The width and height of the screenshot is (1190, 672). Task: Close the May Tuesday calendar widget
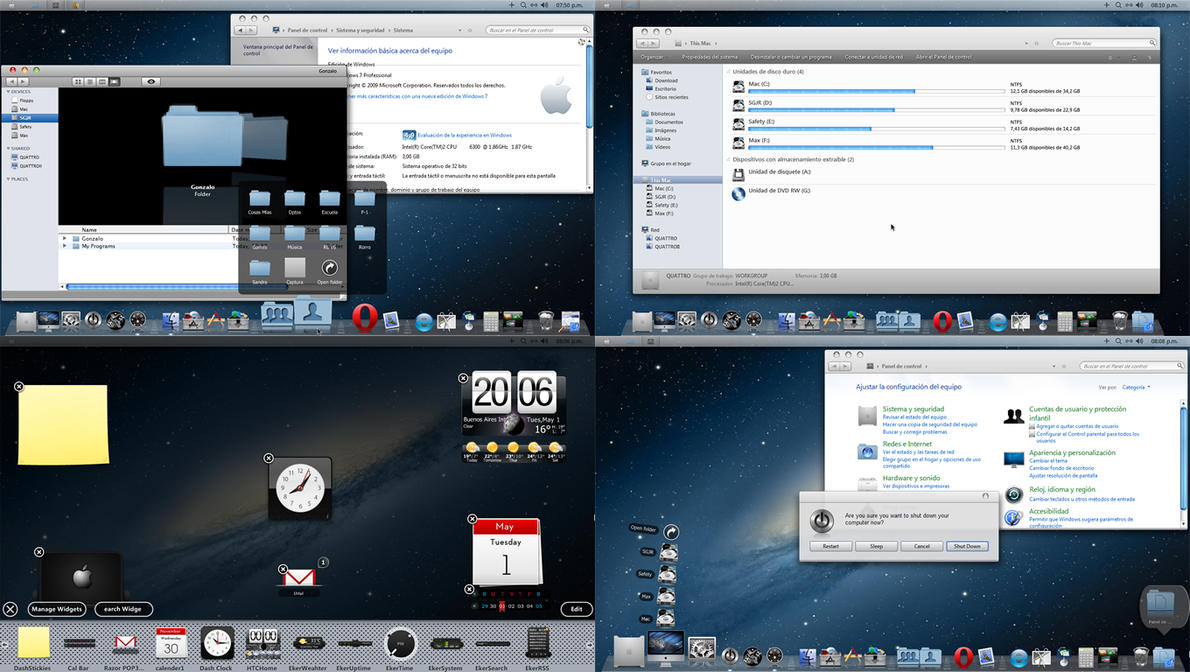(x=472, y=519)
